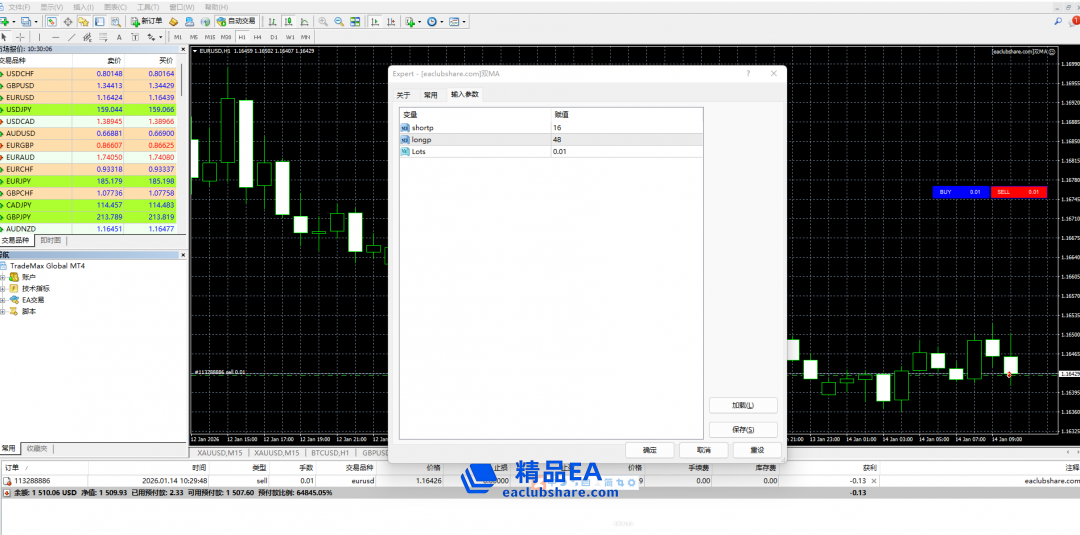Open the 常用 tab in Expert dialog
This screenshot has height=535, width=1080.
pyautogui.click(x=430, y=94)
